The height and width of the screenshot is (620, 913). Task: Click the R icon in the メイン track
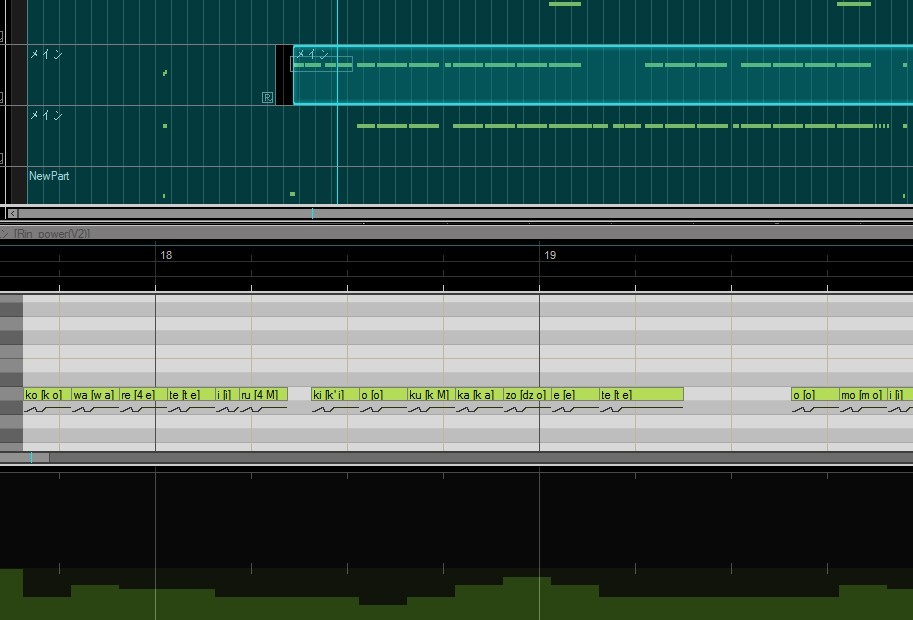267,97
